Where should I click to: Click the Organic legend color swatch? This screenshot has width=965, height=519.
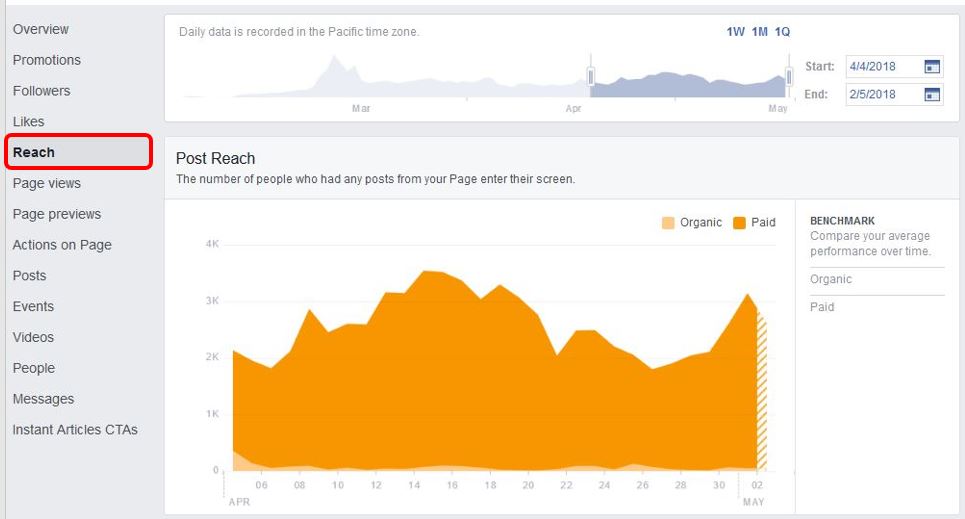coord(668,223)
